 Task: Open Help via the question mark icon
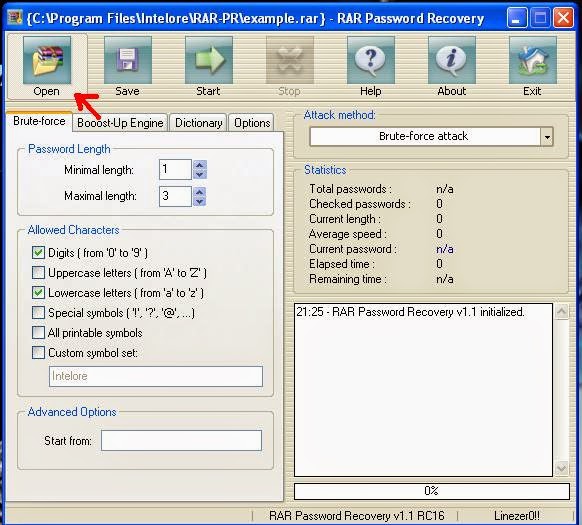(x=370, y=60)
